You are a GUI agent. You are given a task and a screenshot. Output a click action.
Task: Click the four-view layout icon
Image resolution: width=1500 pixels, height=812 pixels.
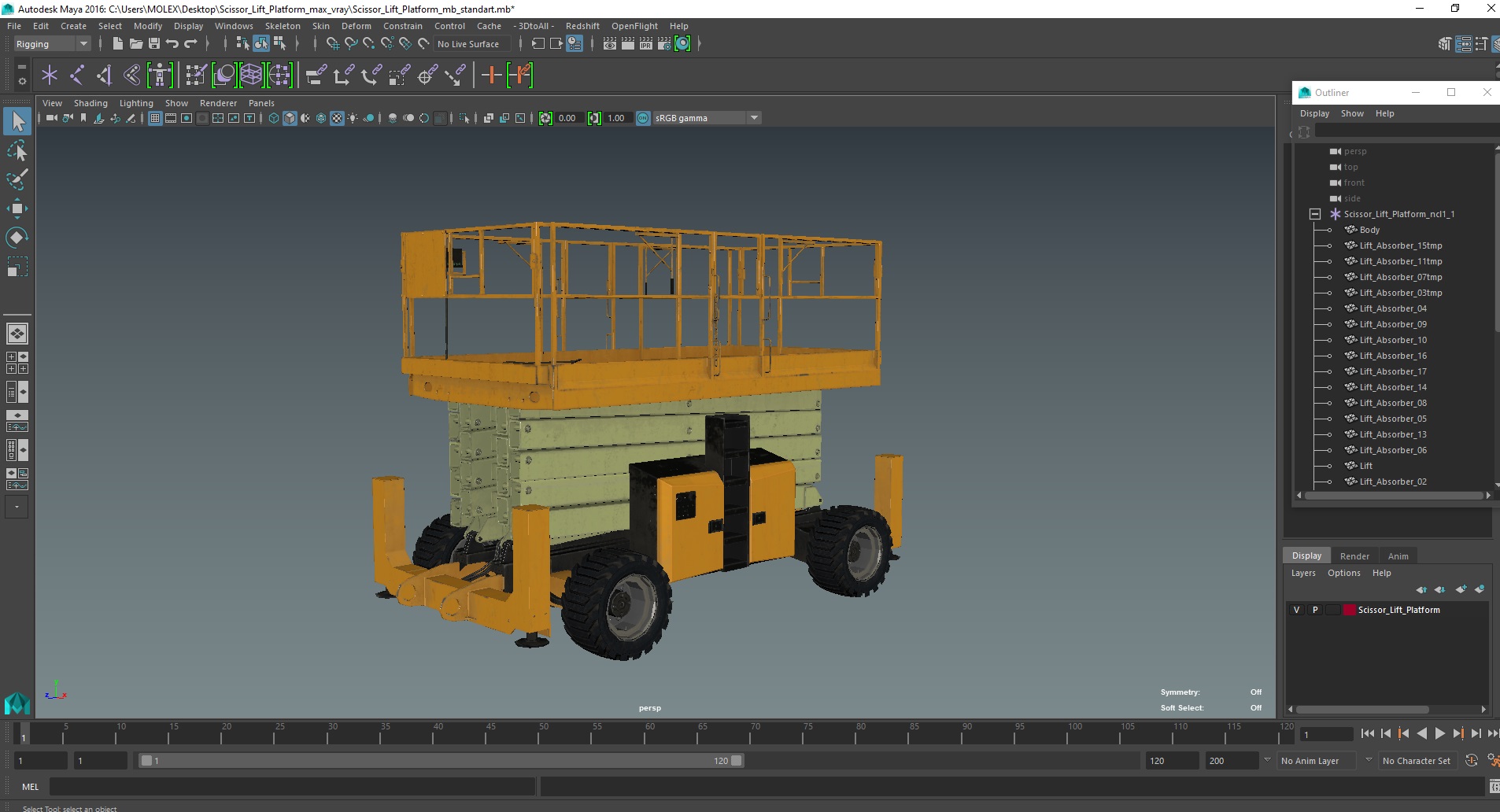(17, 363)
